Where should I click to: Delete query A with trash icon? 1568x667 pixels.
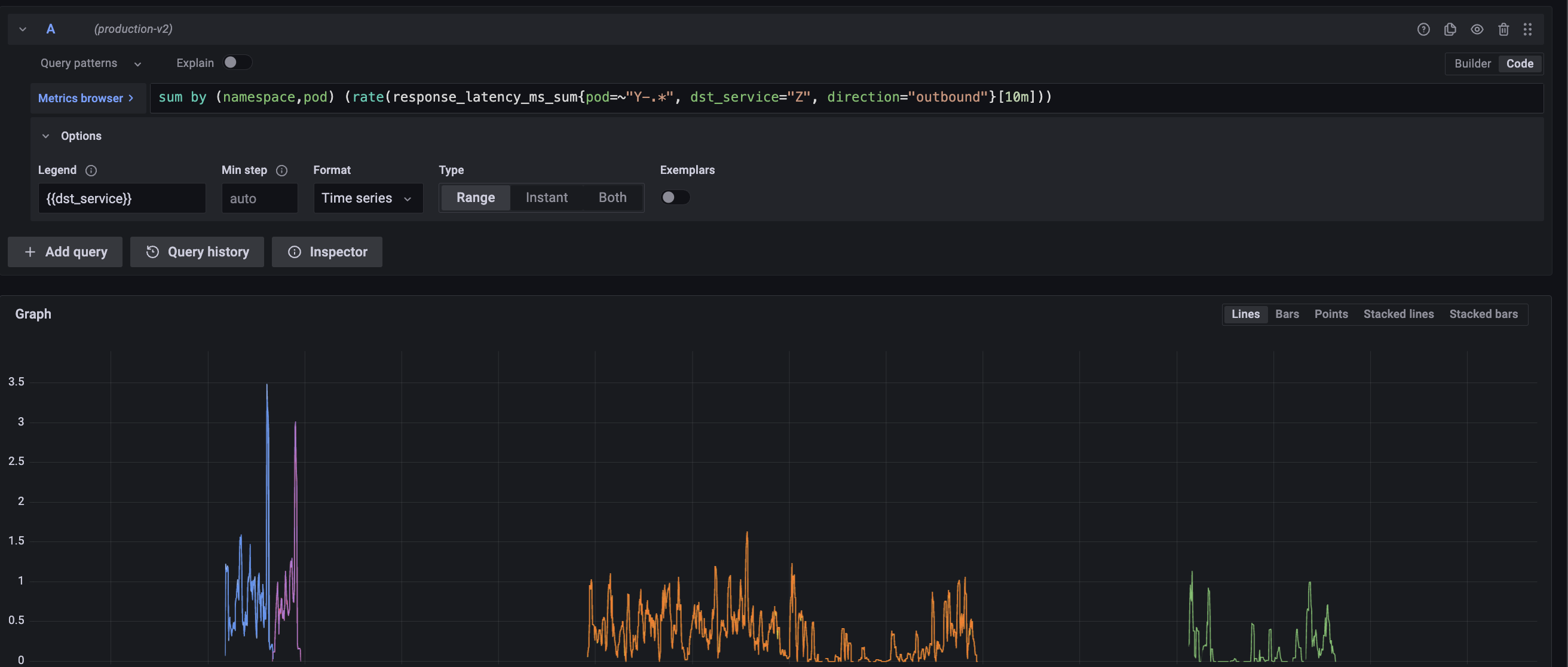tap(1504, 29)
